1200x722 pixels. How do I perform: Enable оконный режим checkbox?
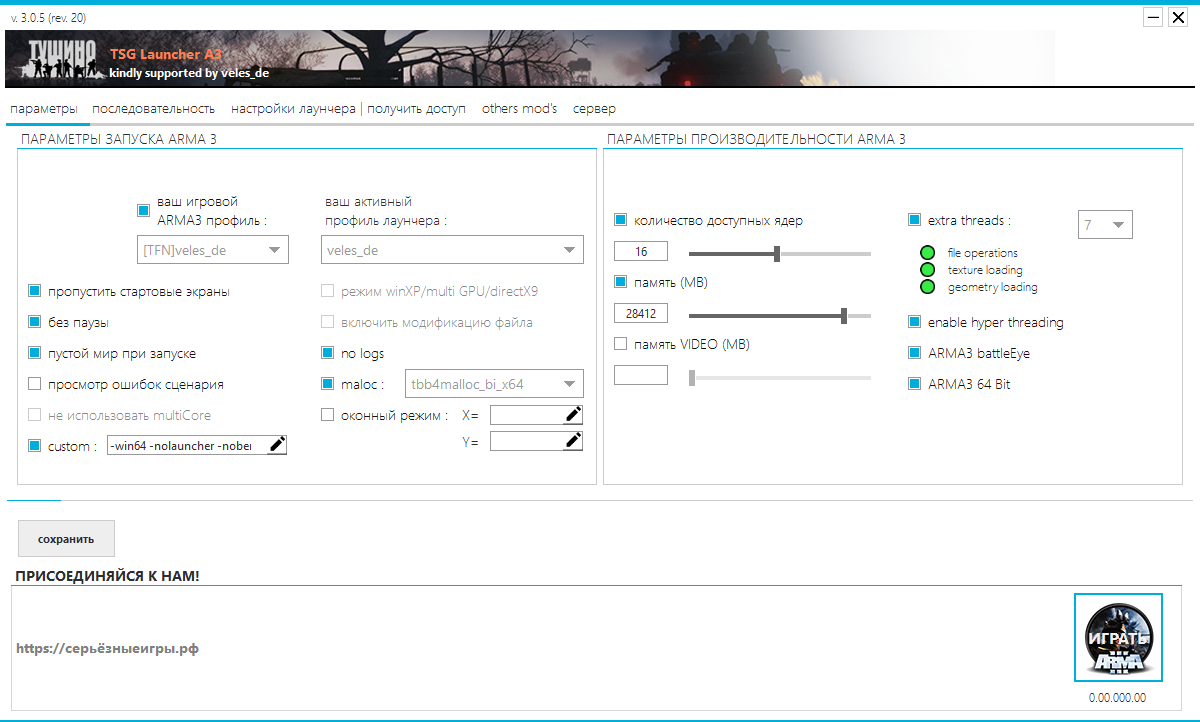pos(327,414)
